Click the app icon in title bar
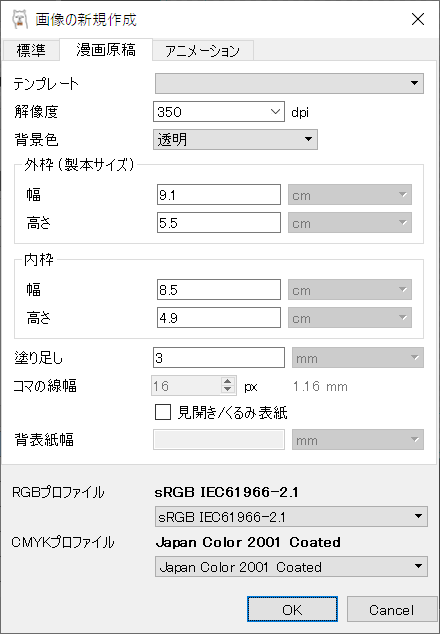 pyautogui.click(x=19, y=19)
